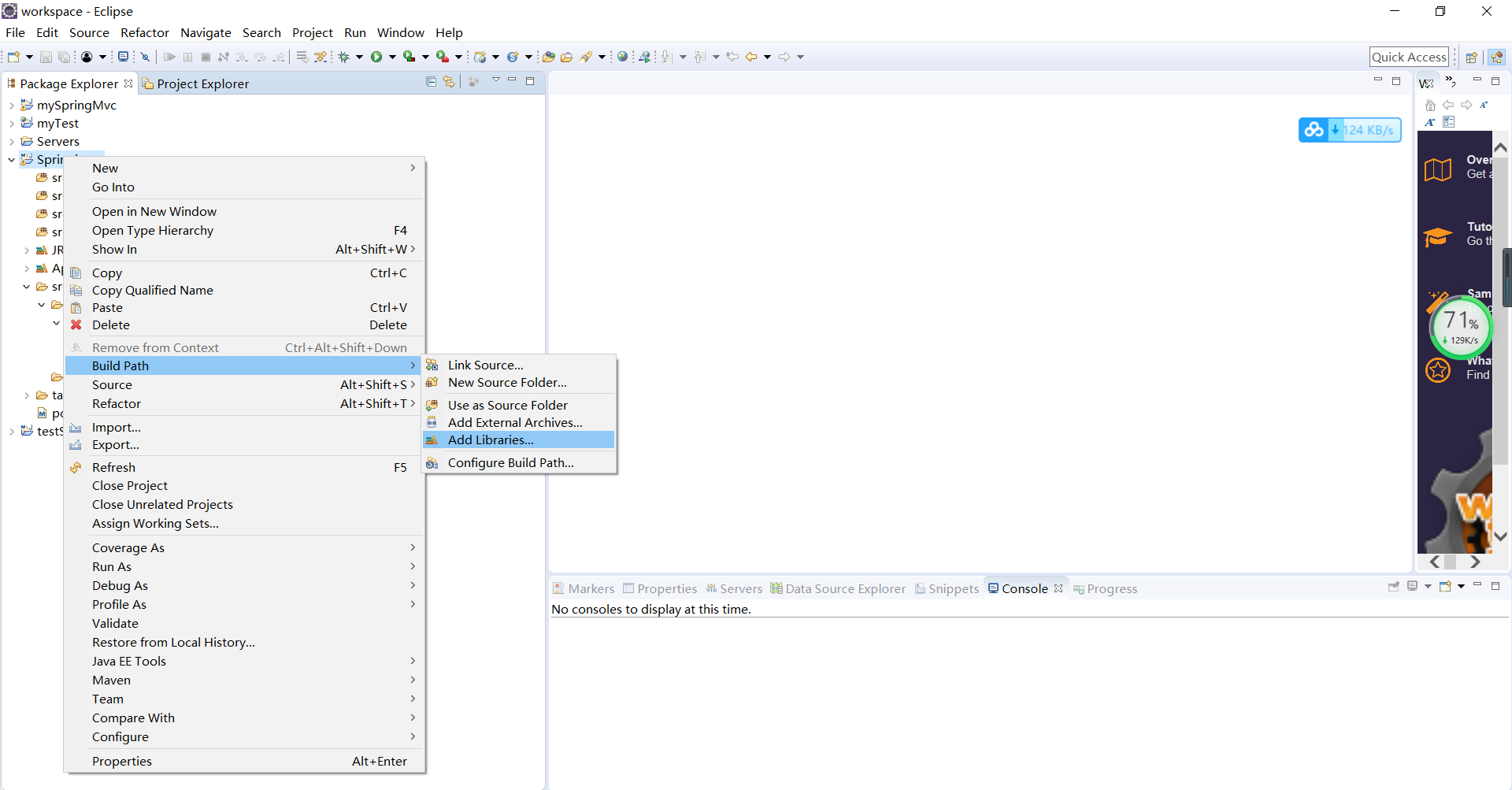Open the Package Explorer view menu triangle
This screenshot has height=790, width=1512.
(x=496, y=80)
